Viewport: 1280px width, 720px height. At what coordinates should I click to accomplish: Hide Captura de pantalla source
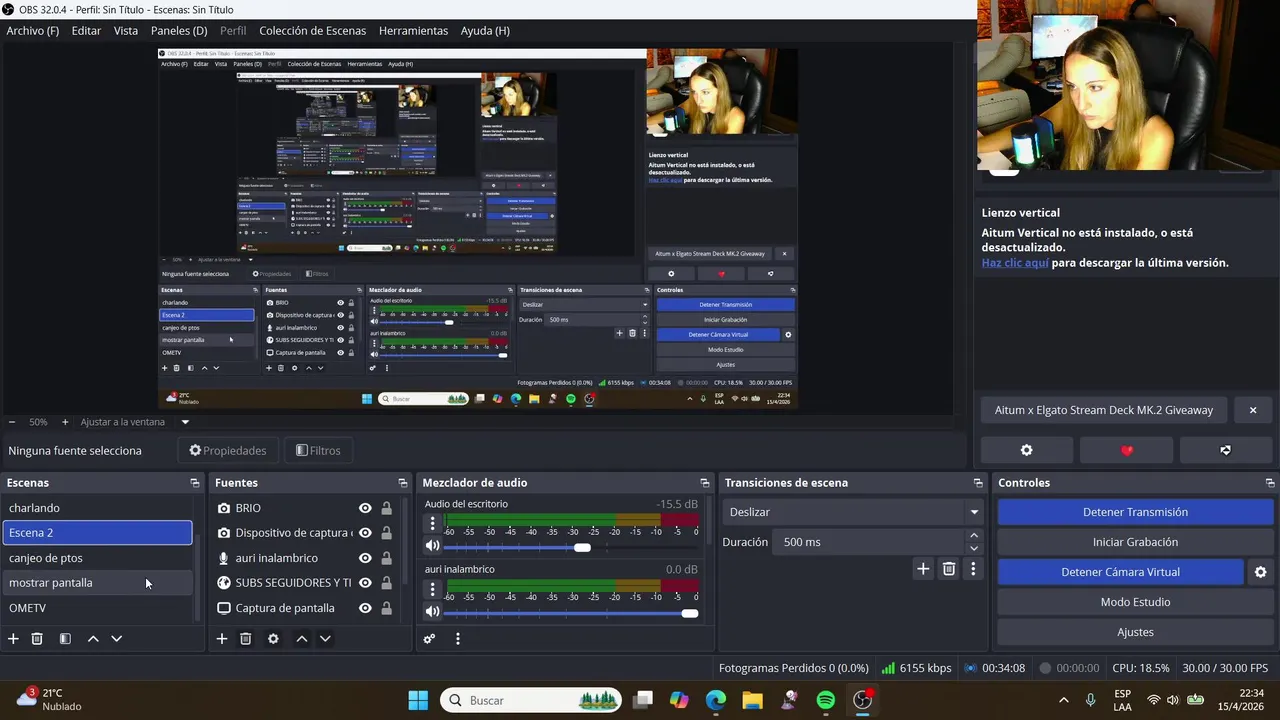coord(365,608)
